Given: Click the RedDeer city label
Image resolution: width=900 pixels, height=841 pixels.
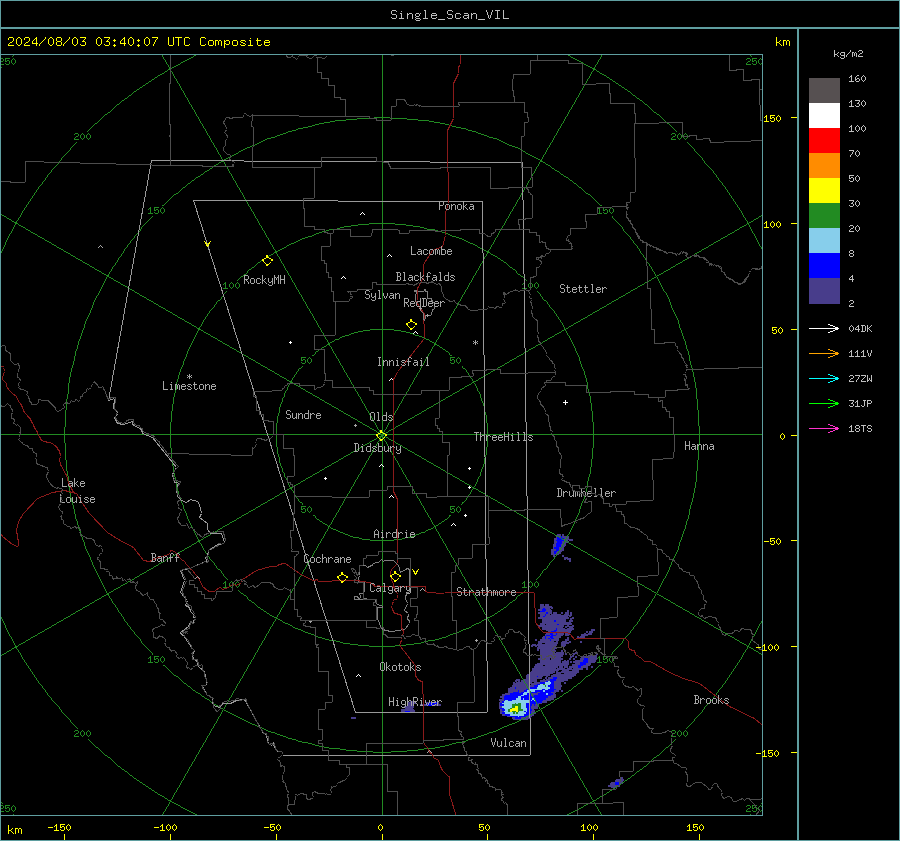Looking at the screenshot, I should tap(424, 303).
